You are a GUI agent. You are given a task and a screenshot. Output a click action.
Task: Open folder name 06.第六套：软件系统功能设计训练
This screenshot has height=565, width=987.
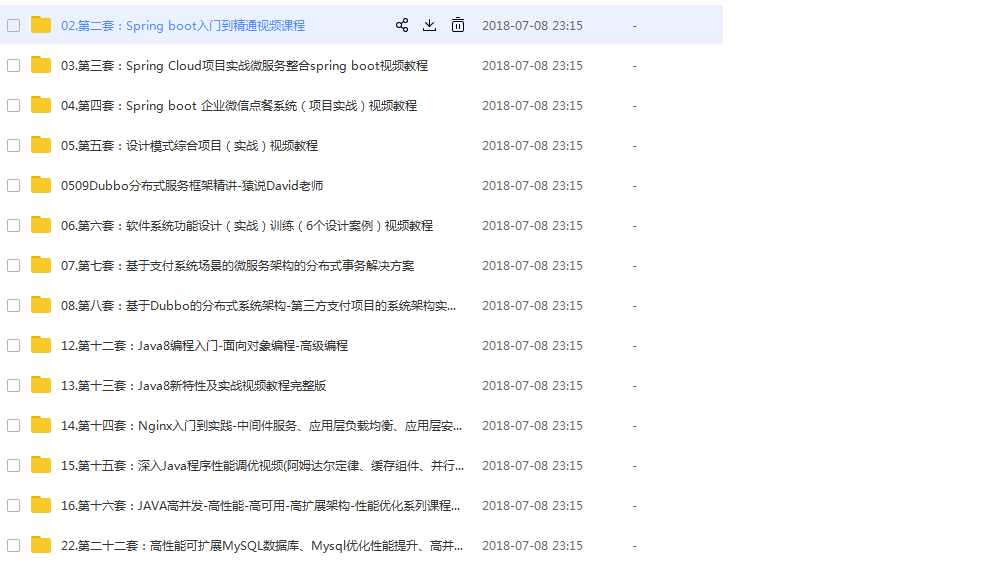[x=247, y=225]
